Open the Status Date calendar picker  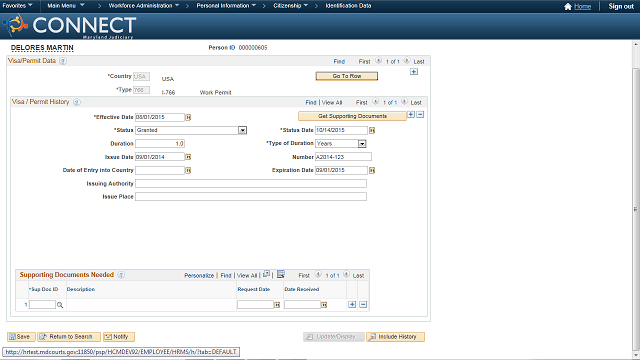372,130
